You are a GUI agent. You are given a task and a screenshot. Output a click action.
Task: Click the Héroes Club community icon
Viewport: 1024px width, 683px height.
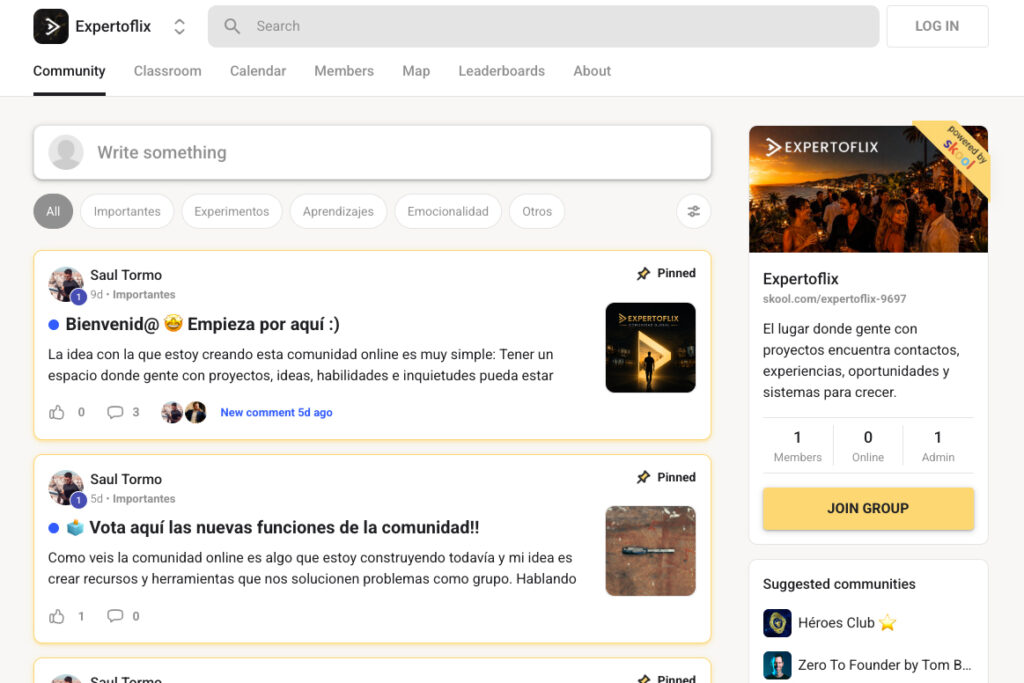777,623
